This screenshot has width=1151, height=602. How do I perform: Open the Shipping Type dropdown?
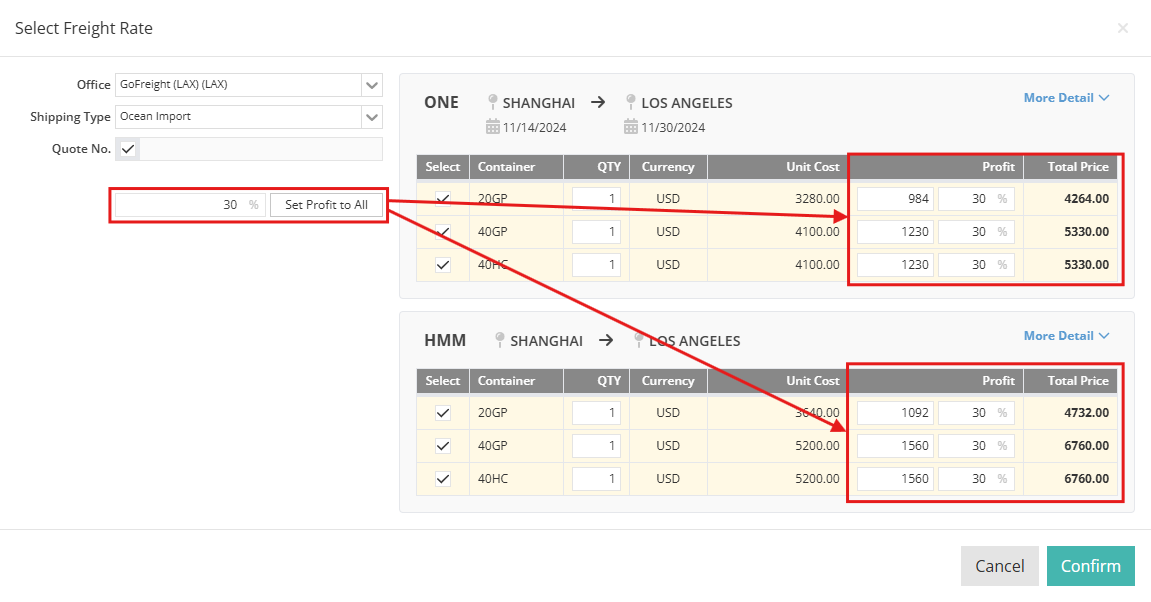point(371,117)
